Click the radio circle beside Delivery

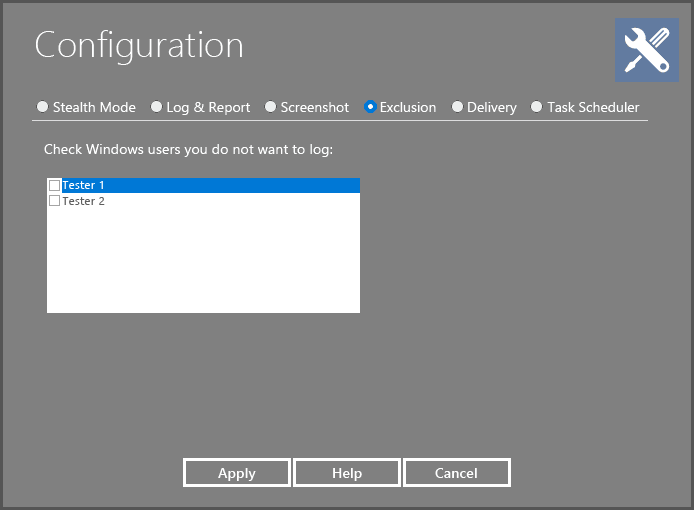tap(457, 107)
